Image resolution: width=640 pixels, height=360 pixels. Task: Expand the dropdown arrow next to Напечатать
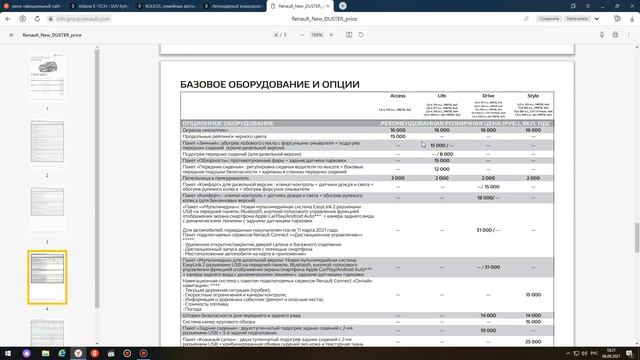[x=597, y=19]
